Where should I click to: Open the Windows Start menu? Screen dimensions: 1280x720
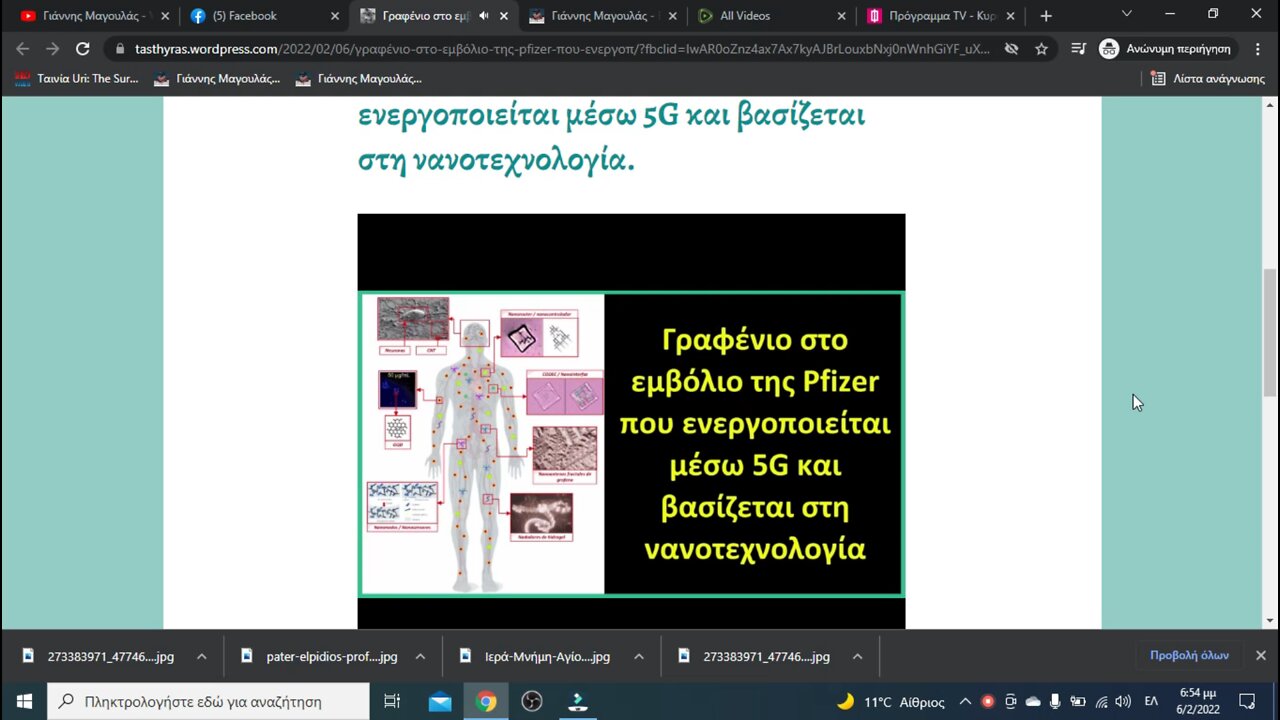24,701
